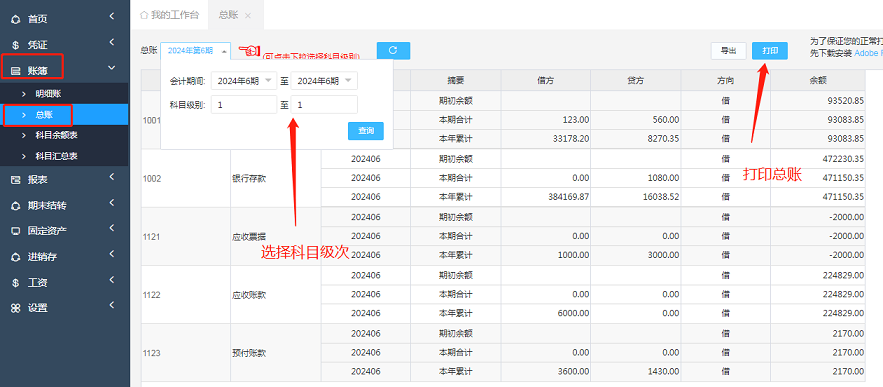This screenshot has width=883, height=387.
Task: Expand the 工资 menu chevron
Action: tap(112, 280)
